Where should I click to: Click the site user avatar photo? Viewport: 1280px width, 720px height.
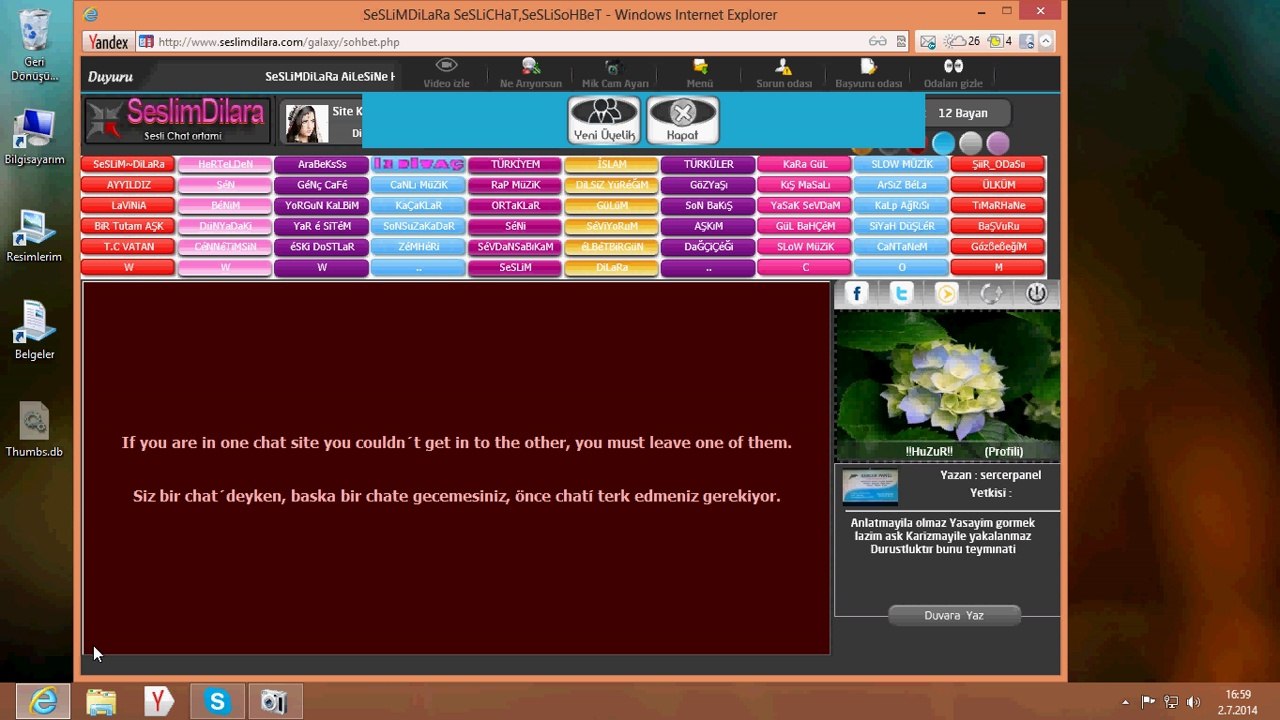307,123
